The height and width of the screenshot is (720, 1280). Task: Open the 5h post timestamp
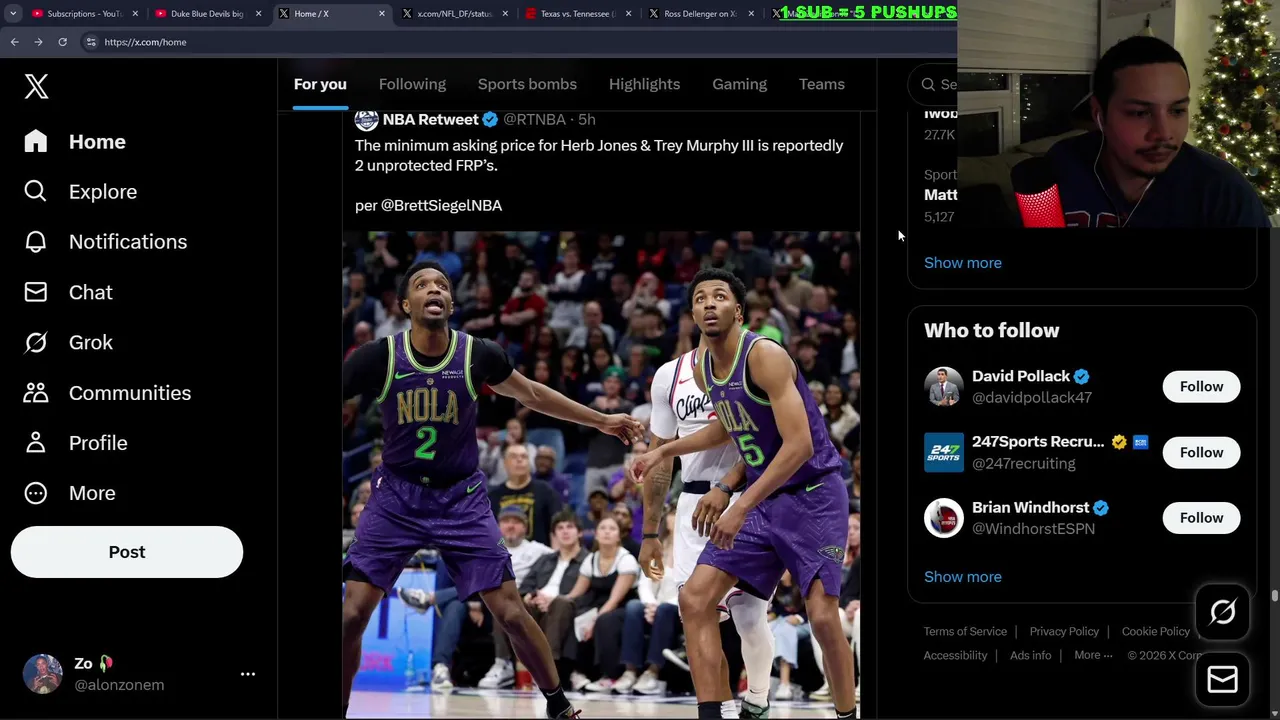pos(587,119)
